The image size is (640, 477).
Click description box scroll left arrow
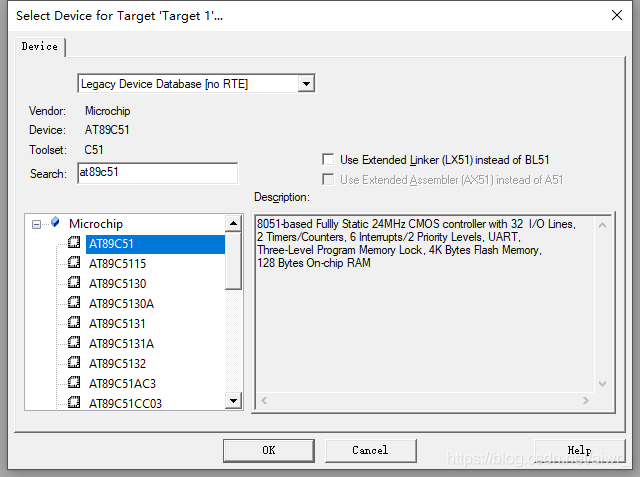tap(264, 400)
